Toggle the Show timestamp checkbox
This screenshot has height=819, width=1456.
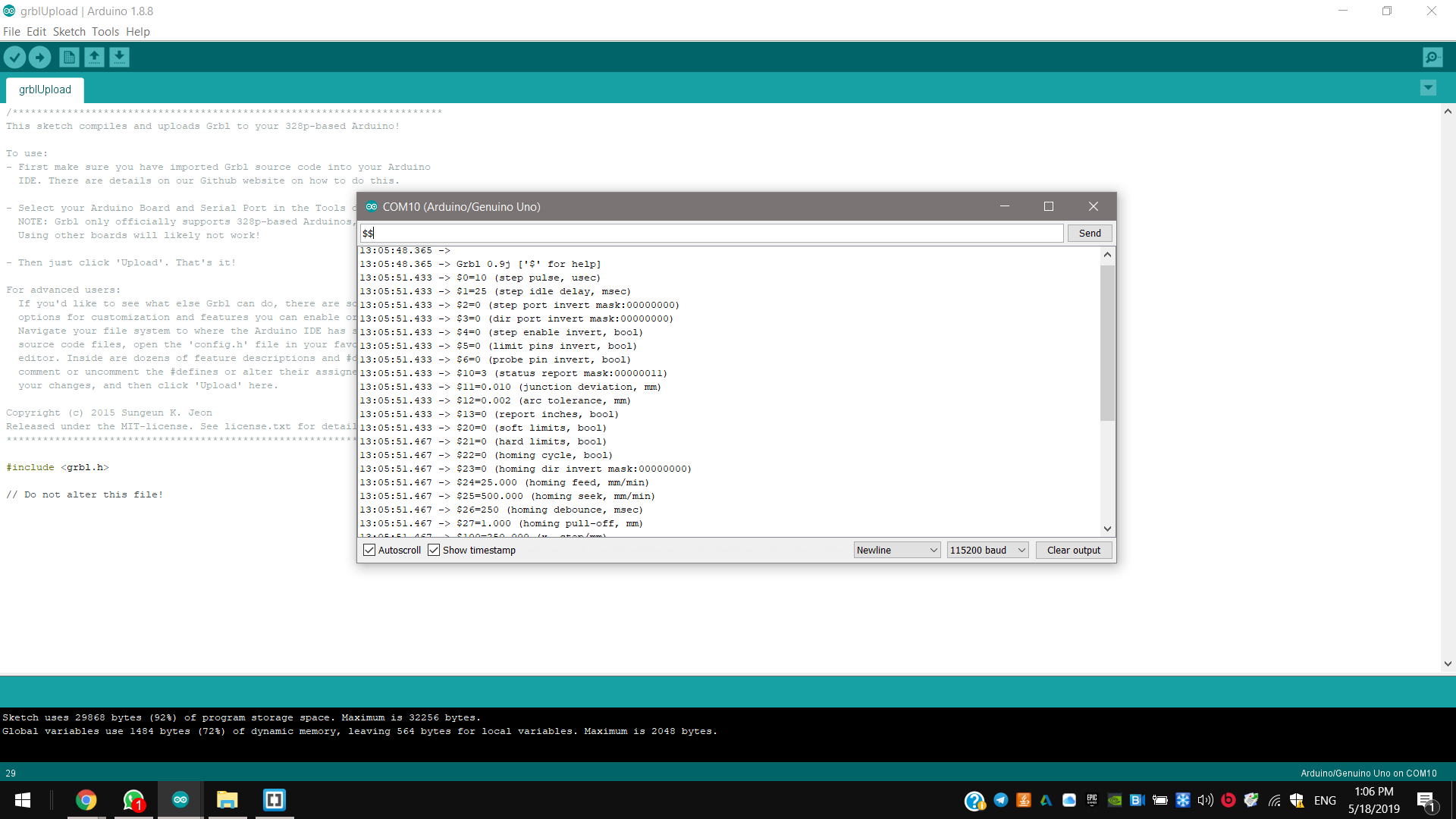point(434,550)
